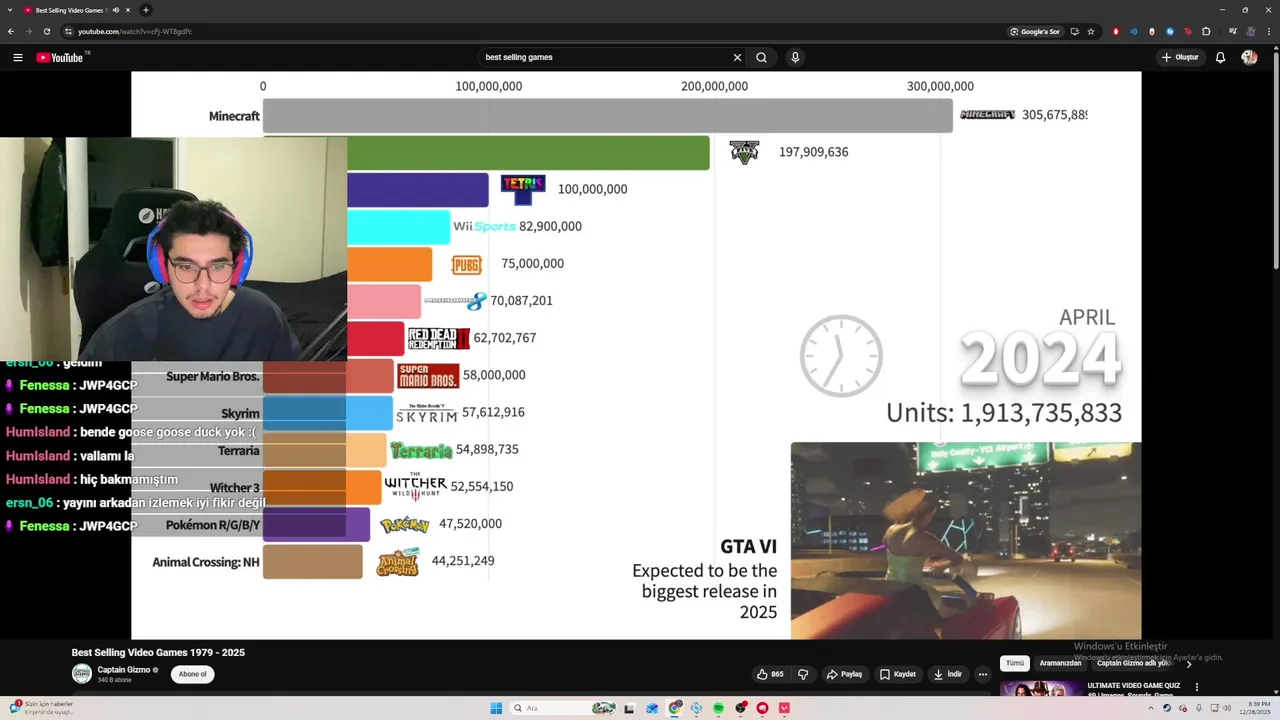Save the video with Kaydet
The height and width of the screenshot is (720, 1280).
click(898, 674)
